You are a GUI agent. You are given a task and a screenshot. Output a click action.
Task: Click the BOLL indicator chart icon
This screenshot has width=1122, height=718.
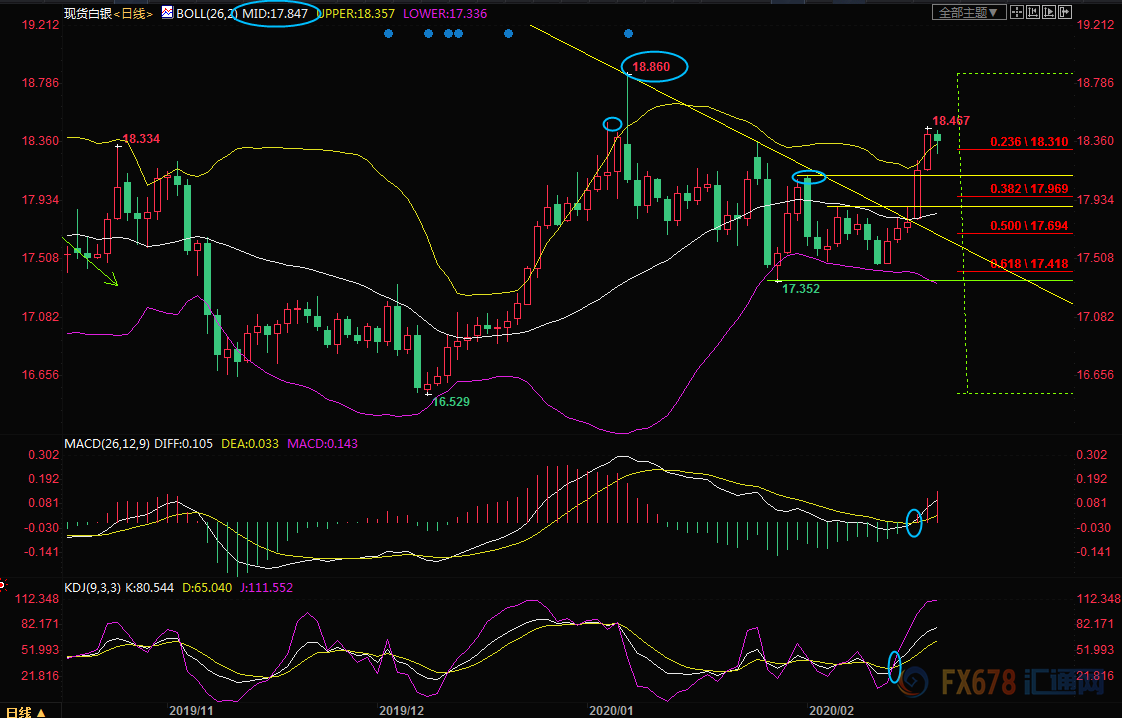pos(165,14)
